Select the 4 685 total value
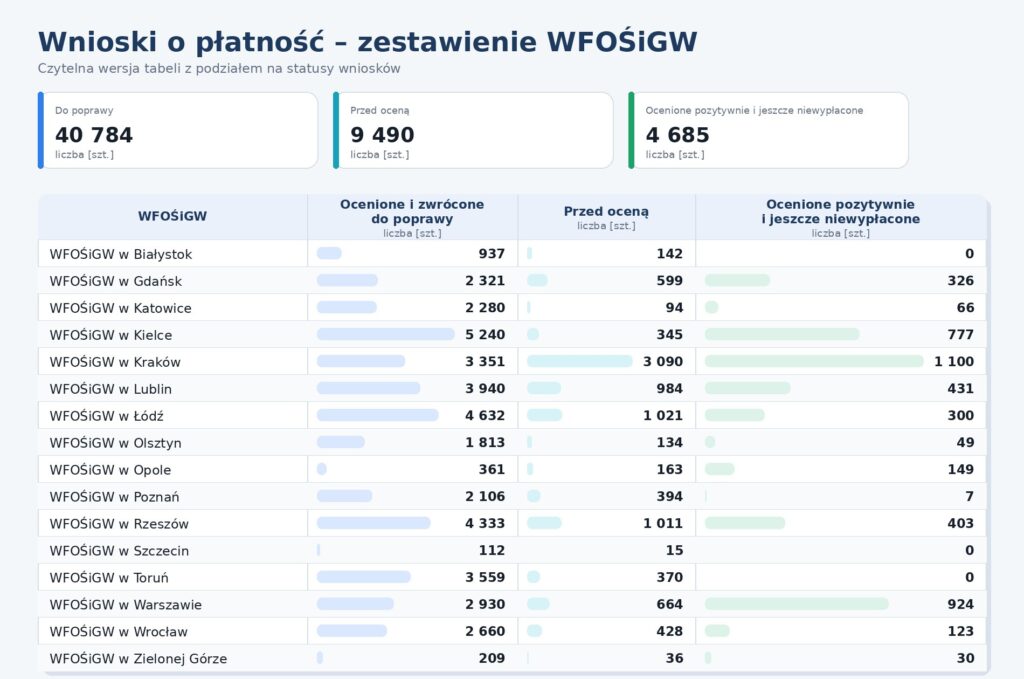Viewport: 1024px width, 679px height. [x=677, y=134]
